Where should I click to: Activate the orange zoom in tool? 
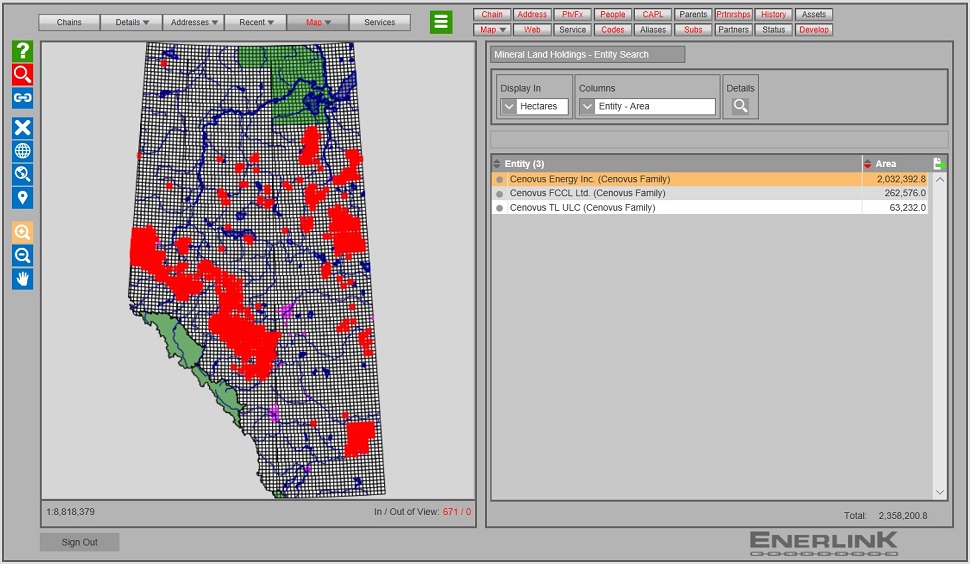click(x=22, y=232)
